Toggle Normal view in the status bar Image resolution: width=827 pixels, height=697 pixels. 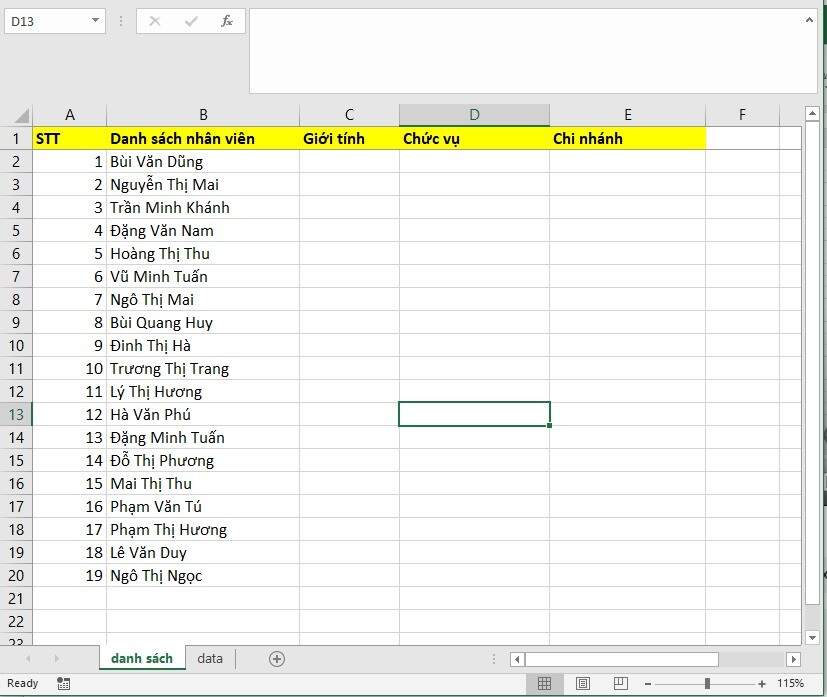click(x=546, y=683)
